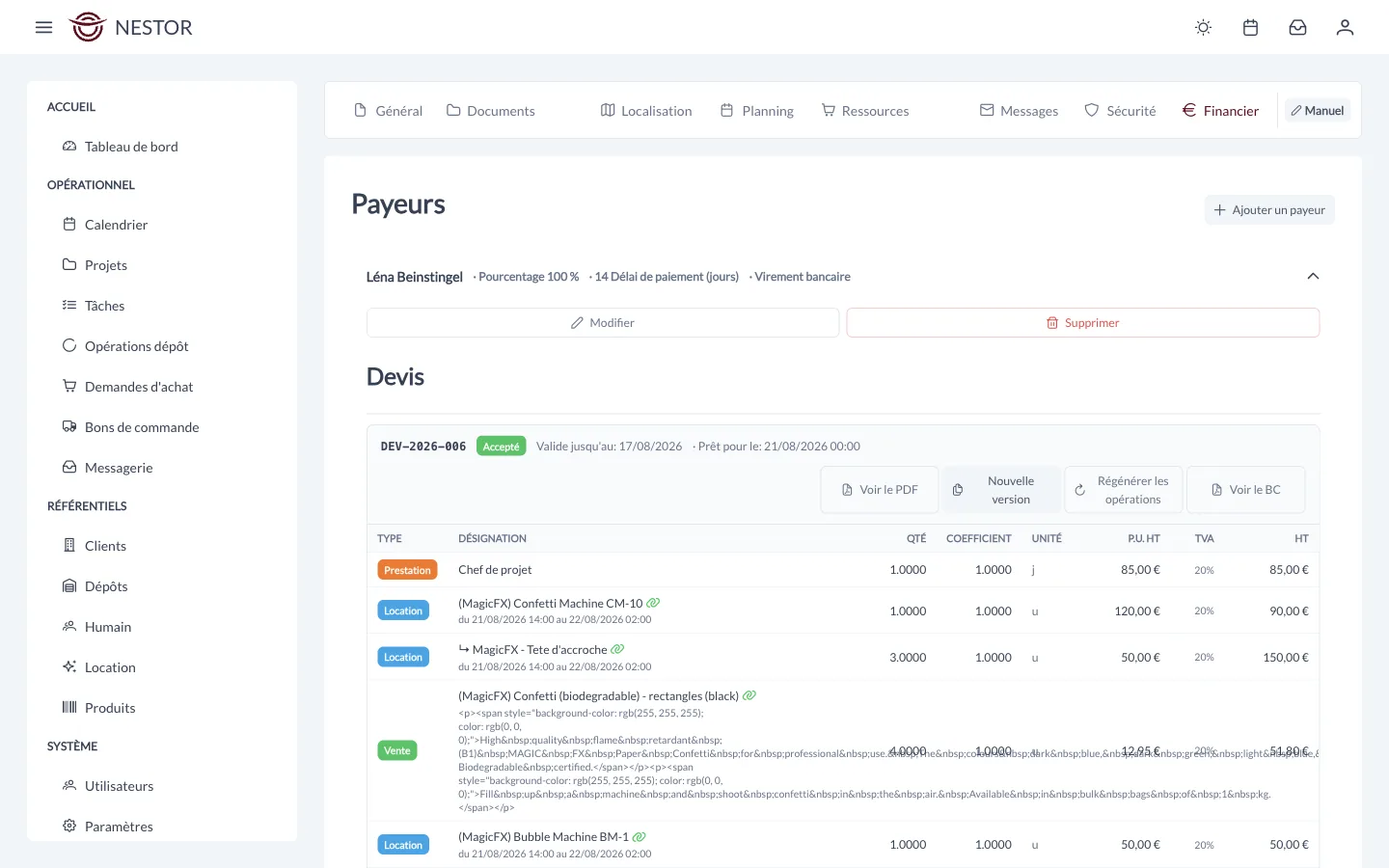Create a Nouvelle version of the quote
The height and width of the screenshot is (868, 1389).
(1001, 490)
